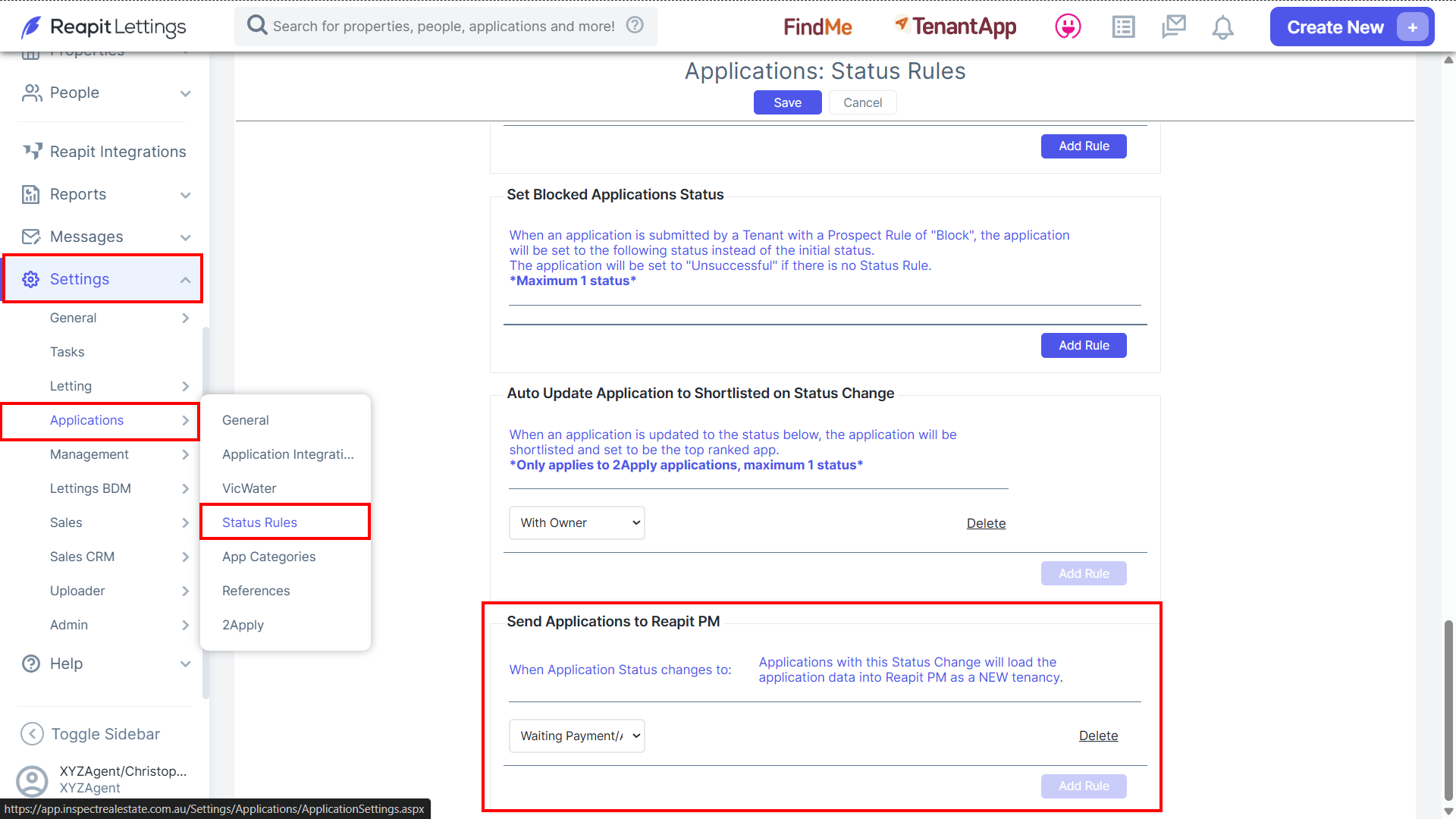Viewport: 1456px width, 819px height.
Task: Open the 2Apply submenu item
Action: tap(243, 625)
